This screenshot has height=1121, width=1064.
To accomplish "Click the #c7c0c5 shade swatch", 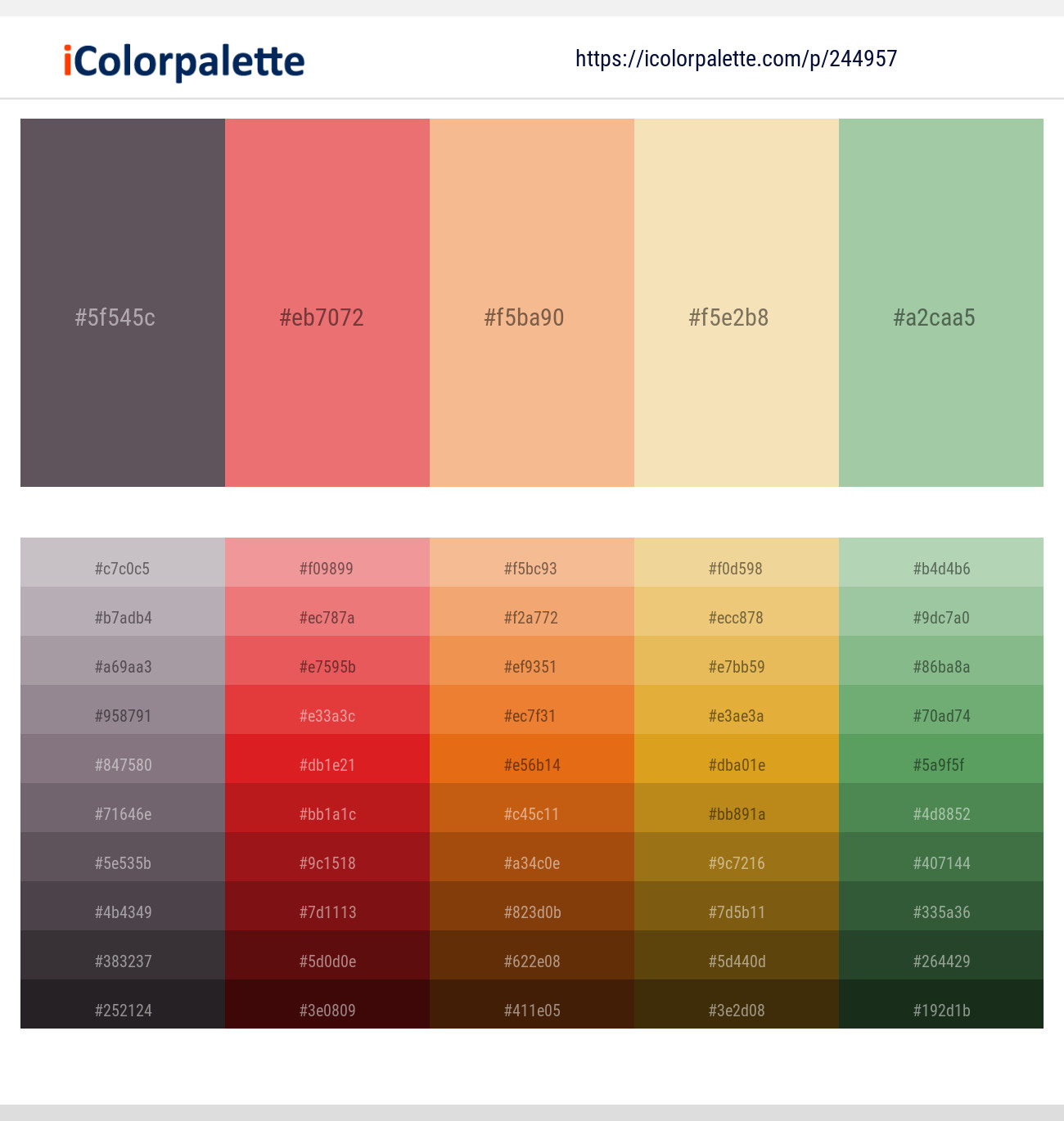I will [122, 569].
